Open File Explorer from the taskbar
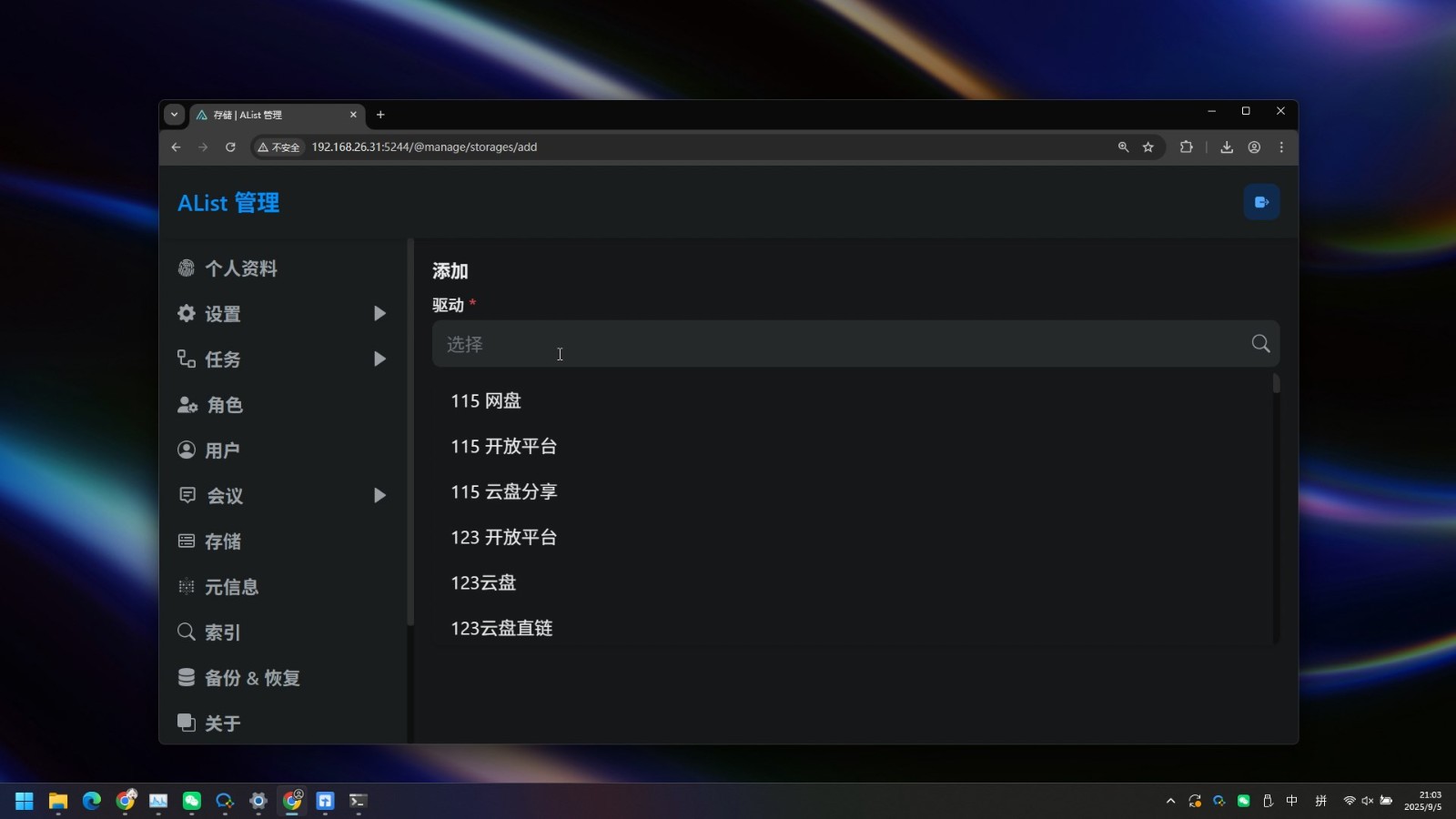Screen dimensions: 1456x819 tap(58, 801)
